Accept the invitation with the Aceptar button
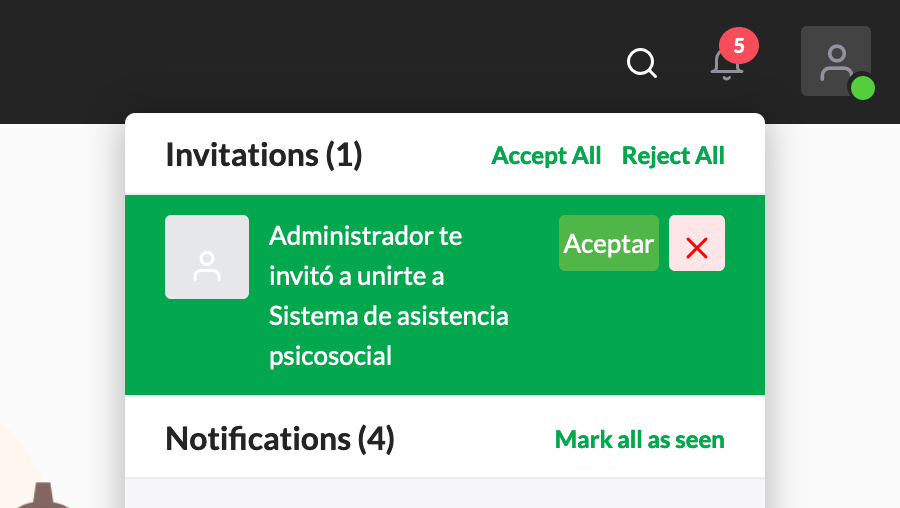 click(609, 243)
